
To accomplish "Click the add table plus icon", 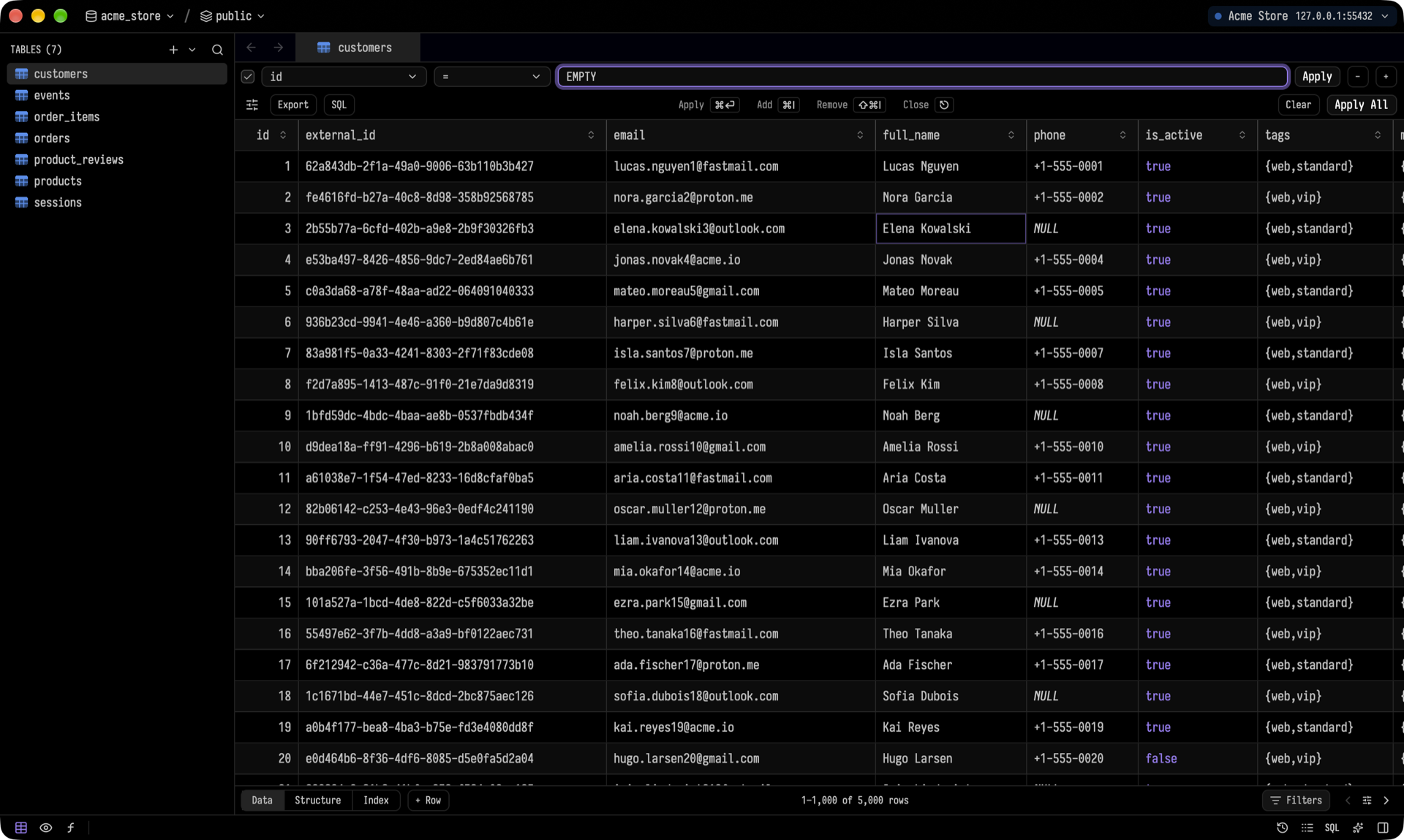I will [173, 50].
